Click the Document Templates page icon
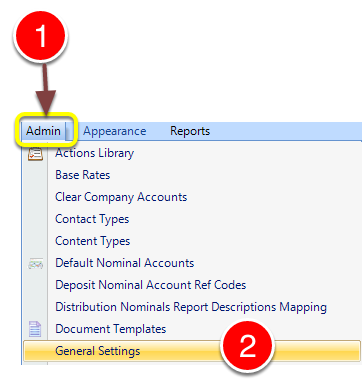The width and height of the screenshot is (362, 389). (x=35, y=329)
